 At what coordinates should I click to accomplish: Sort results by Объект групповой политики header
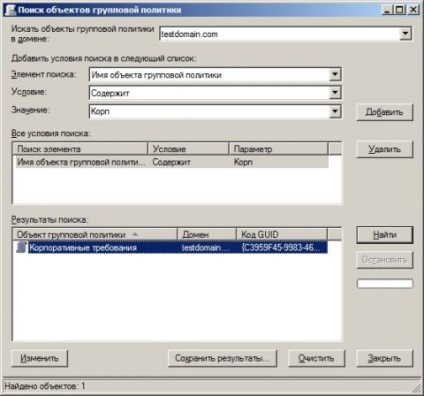point(95,234)
